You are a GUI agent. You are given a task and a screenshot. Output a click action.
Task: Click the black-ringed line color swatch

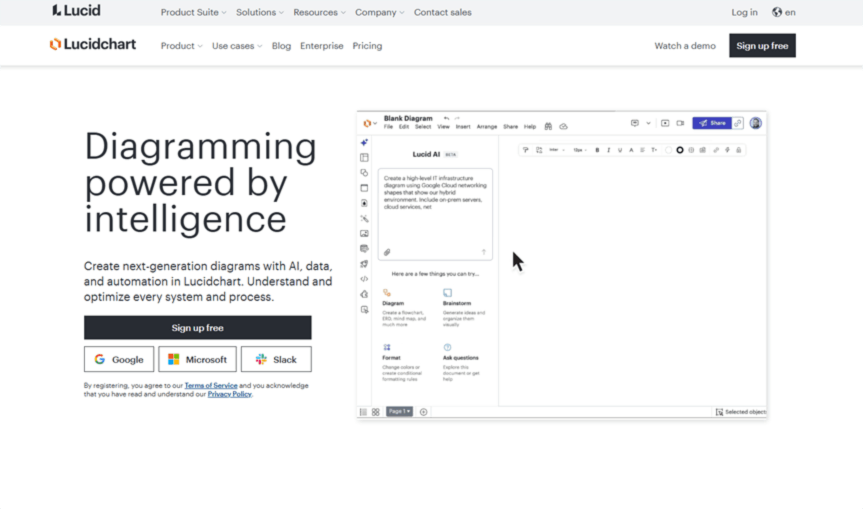(x=680, y=150)
